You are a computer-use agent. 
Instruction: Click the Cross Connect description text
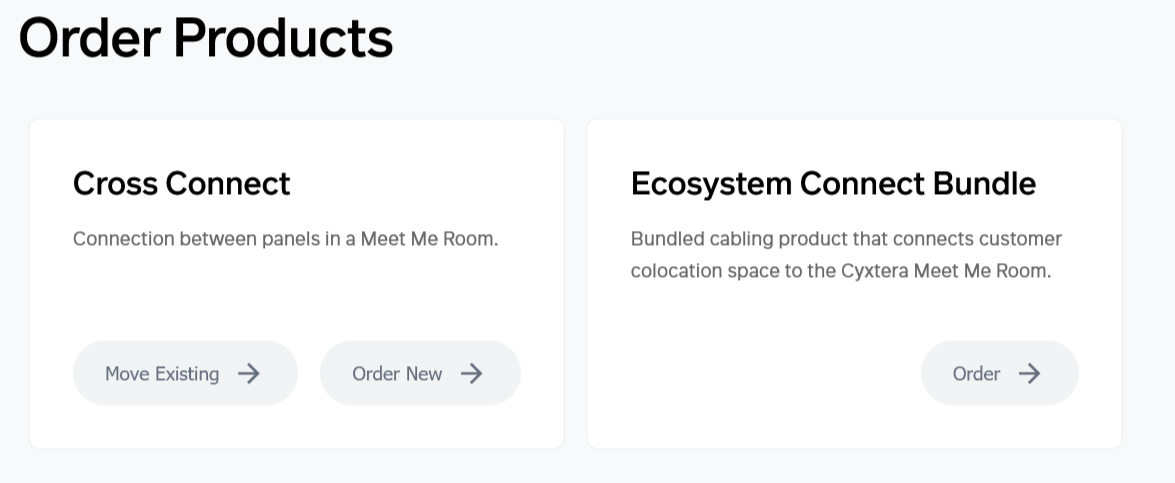coord(285,239)
